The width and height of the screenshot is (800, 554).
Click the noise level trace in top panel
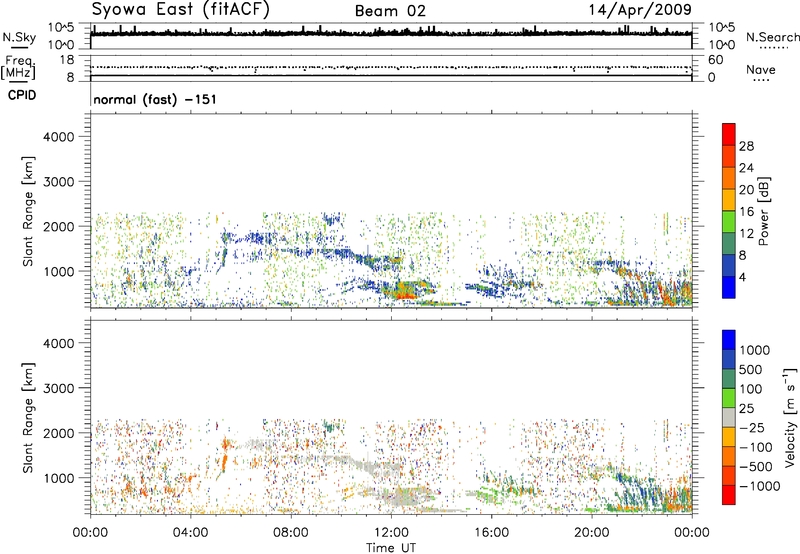point(391,33)
